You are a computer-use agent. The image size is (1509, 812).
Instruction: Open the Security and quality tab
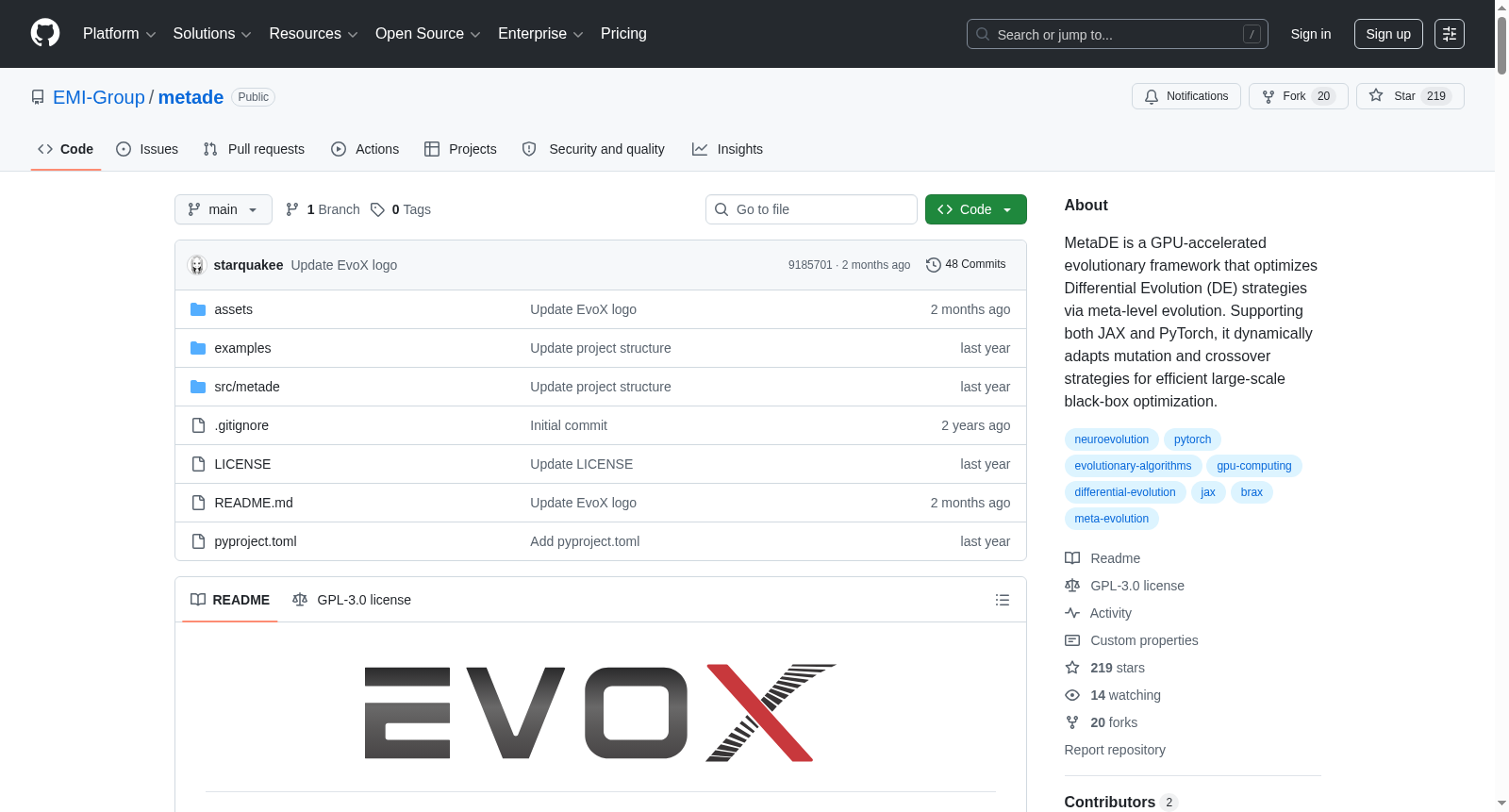click(x=593, y=149)
